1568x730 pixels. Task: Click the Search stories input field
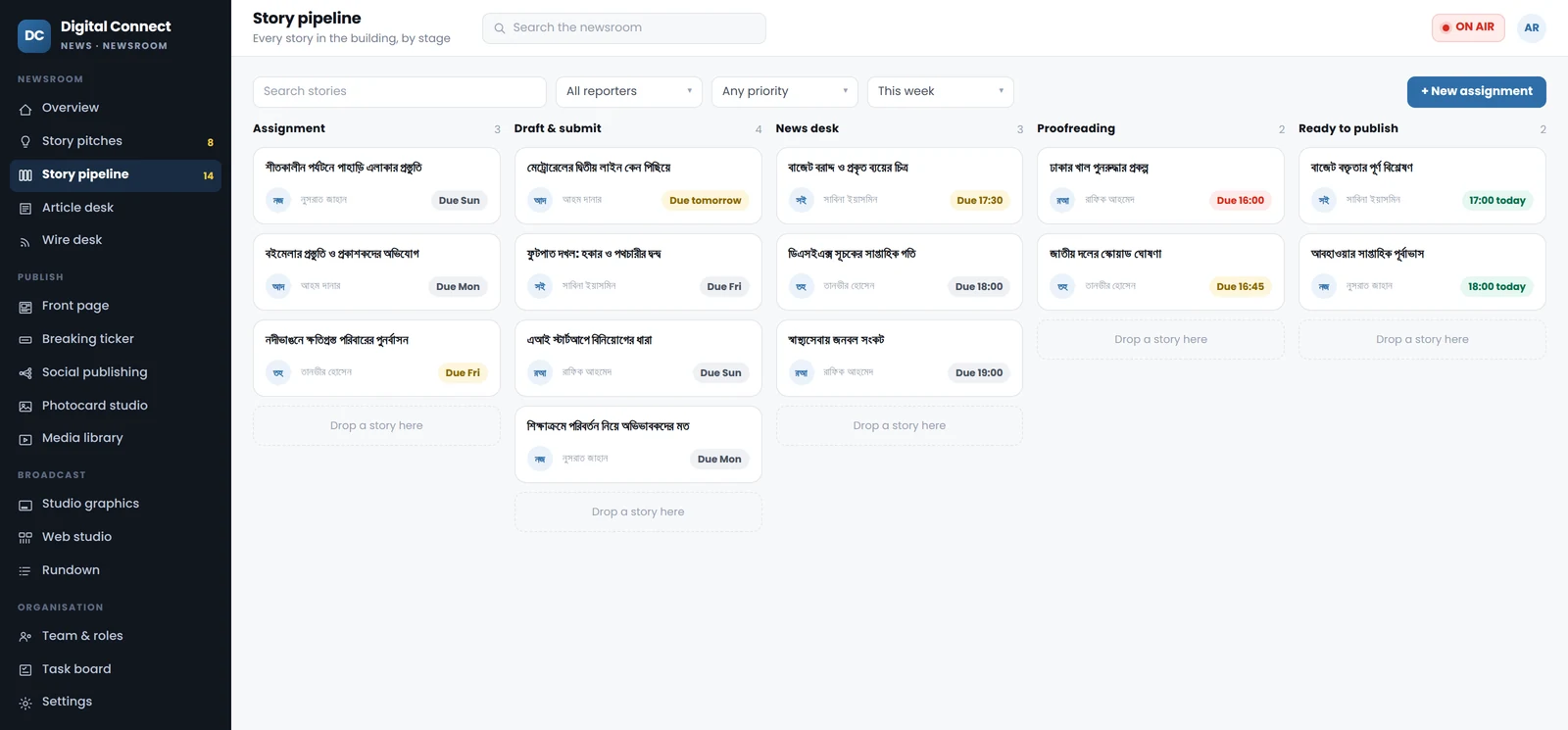(x=400, y=91)
